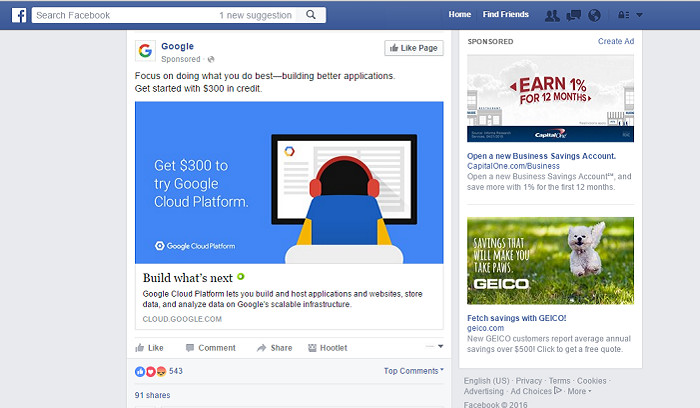Click the search magnifier button
Image resolution: width=700 pixels, height=408 pixels.
point(312,15)
